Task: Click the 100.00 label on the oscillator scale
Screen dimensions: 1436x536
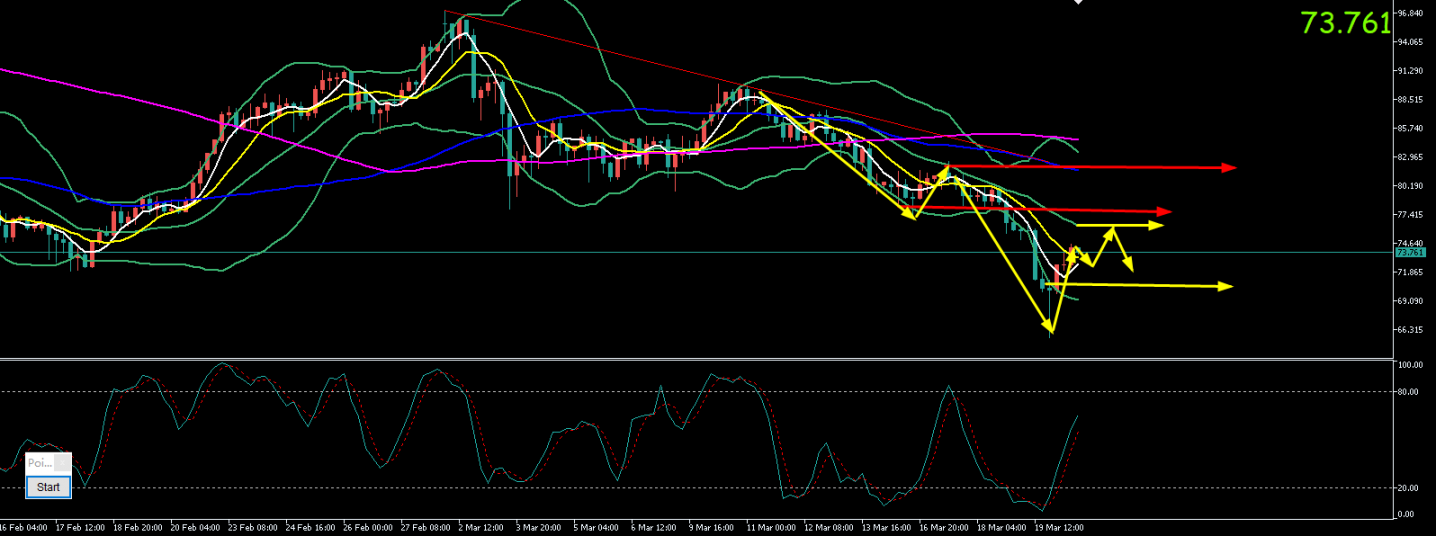Action: (x=1410, y=366)
